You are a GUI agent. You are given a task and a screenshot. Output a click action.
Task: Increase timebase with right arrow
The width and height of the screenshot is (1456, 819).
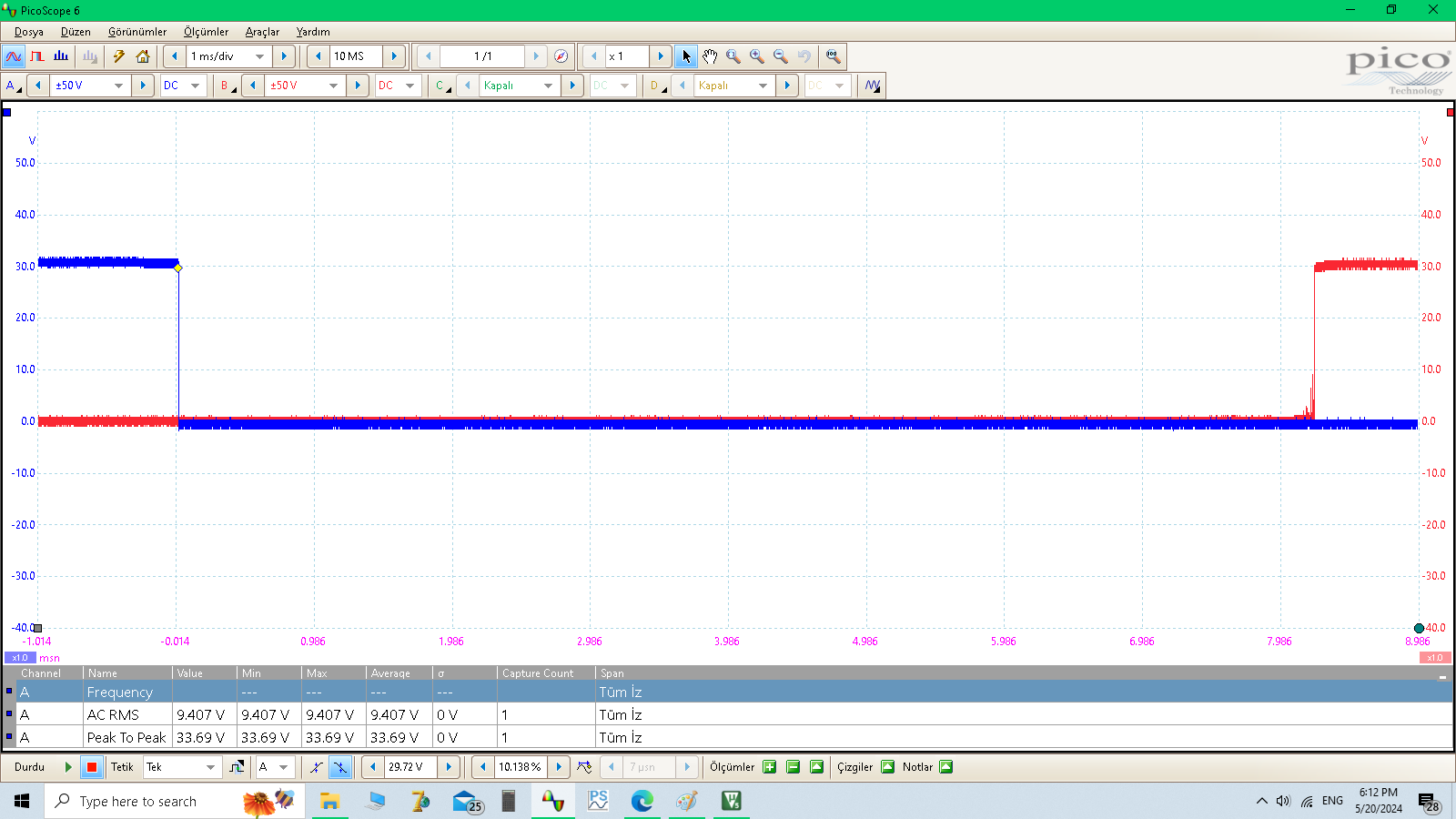click(284, 56)
